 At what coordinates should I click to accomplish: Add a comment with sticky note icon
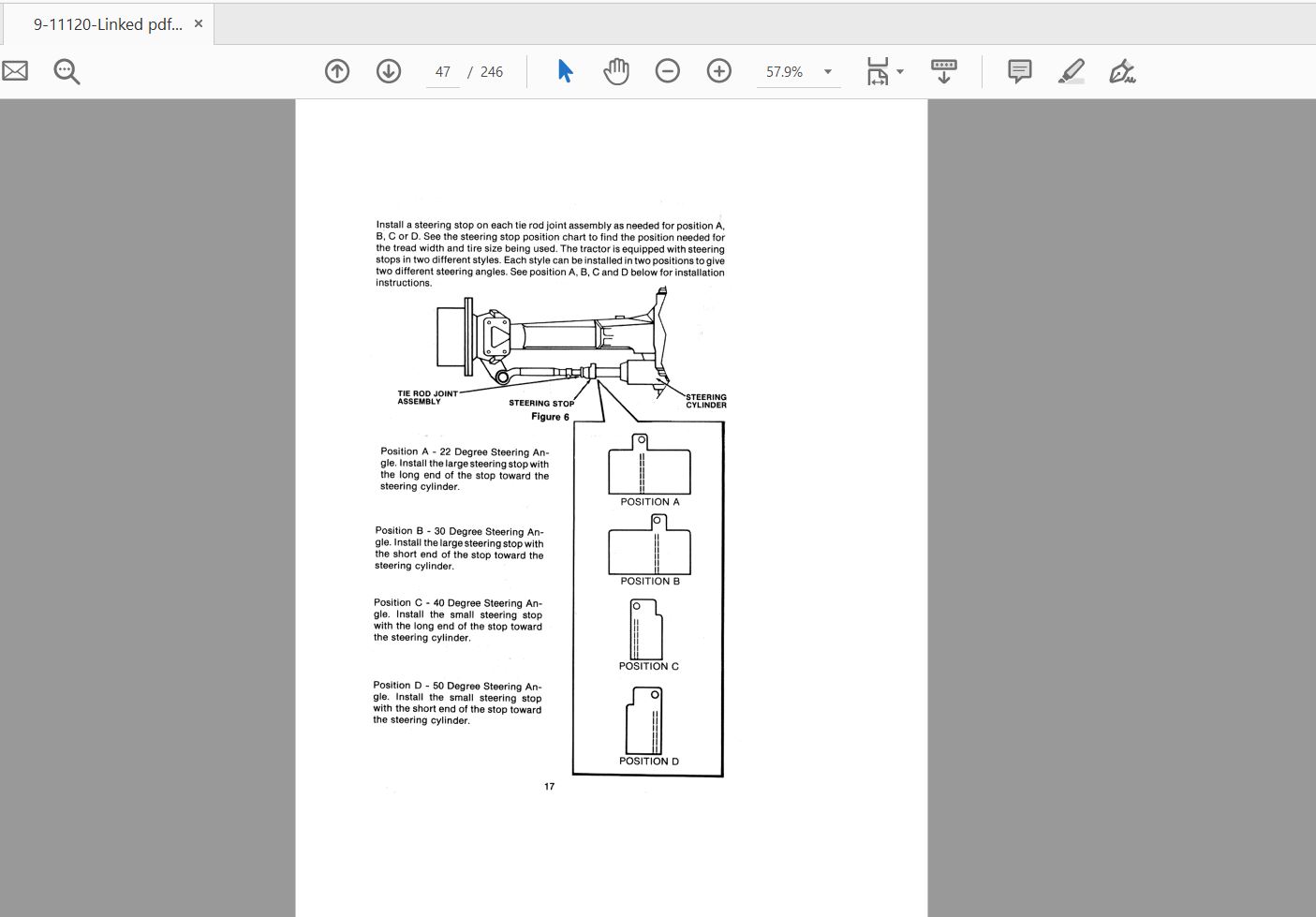(1019, 71)
